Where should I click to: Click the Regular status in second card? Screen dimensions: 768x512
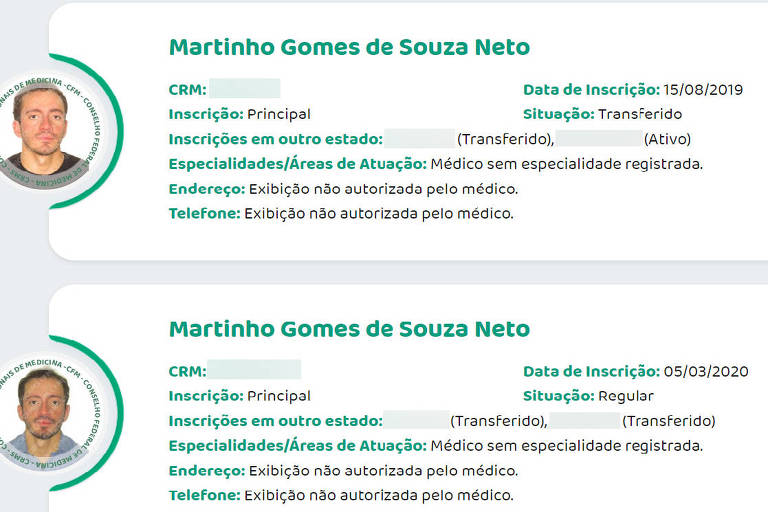click(626, 396)
